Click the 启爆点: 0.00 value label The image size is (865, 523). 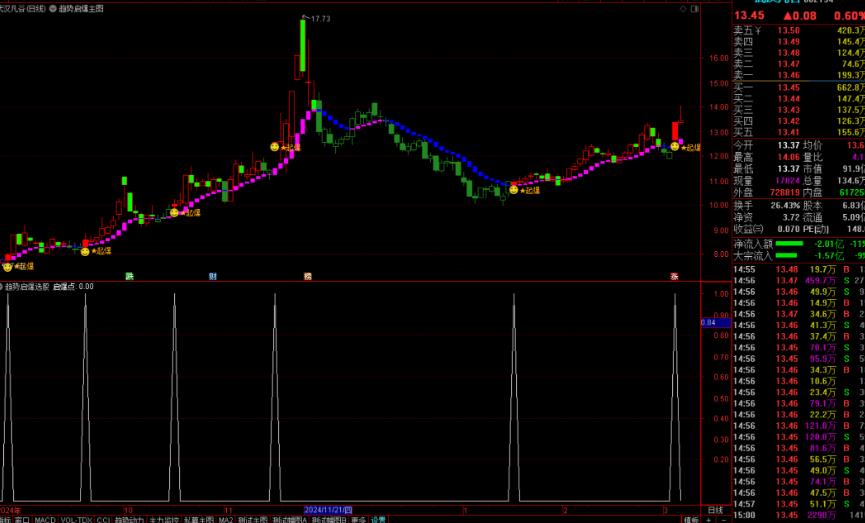point(73,287)
